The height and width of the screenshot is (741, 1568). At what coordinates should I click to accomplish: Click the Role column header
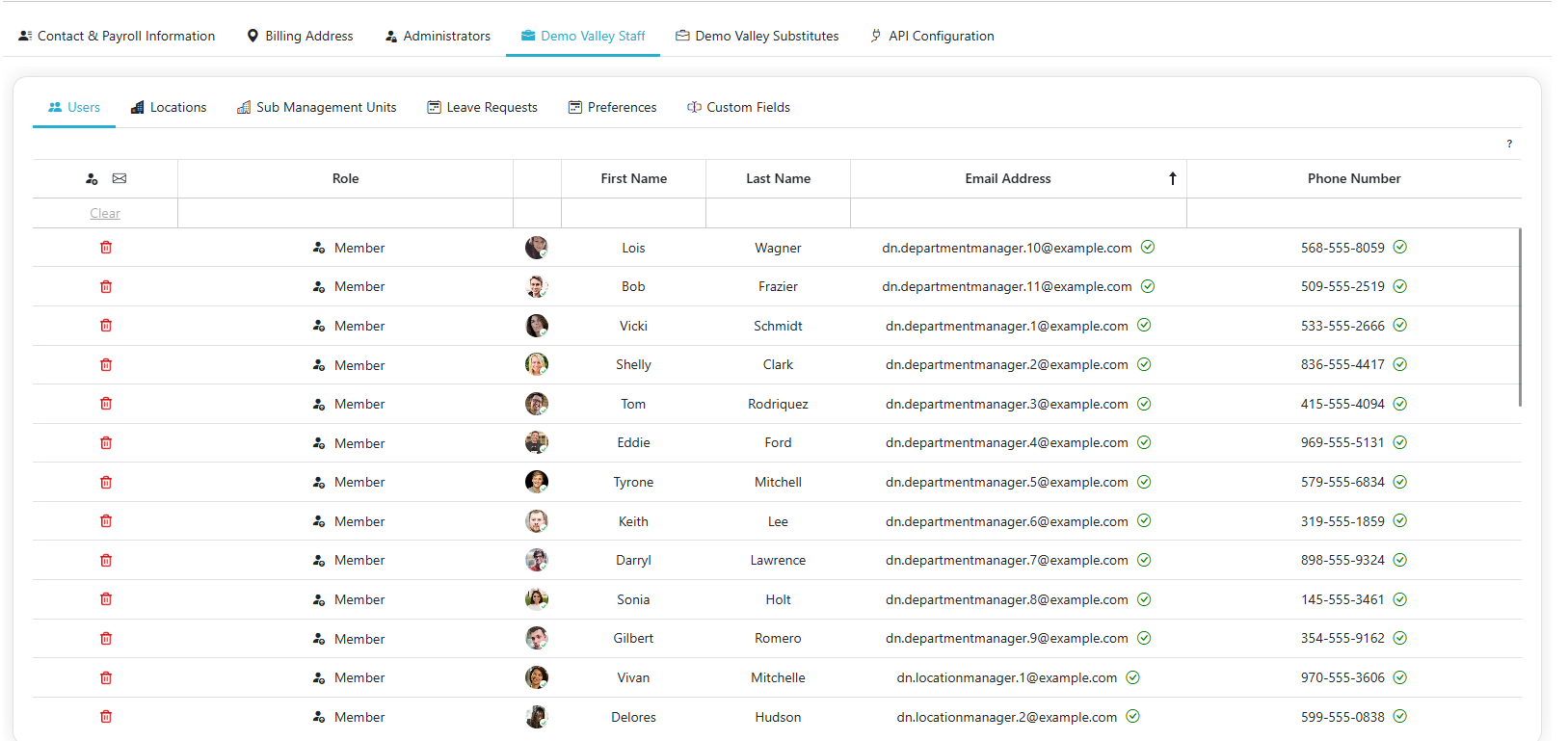(345, 178)
